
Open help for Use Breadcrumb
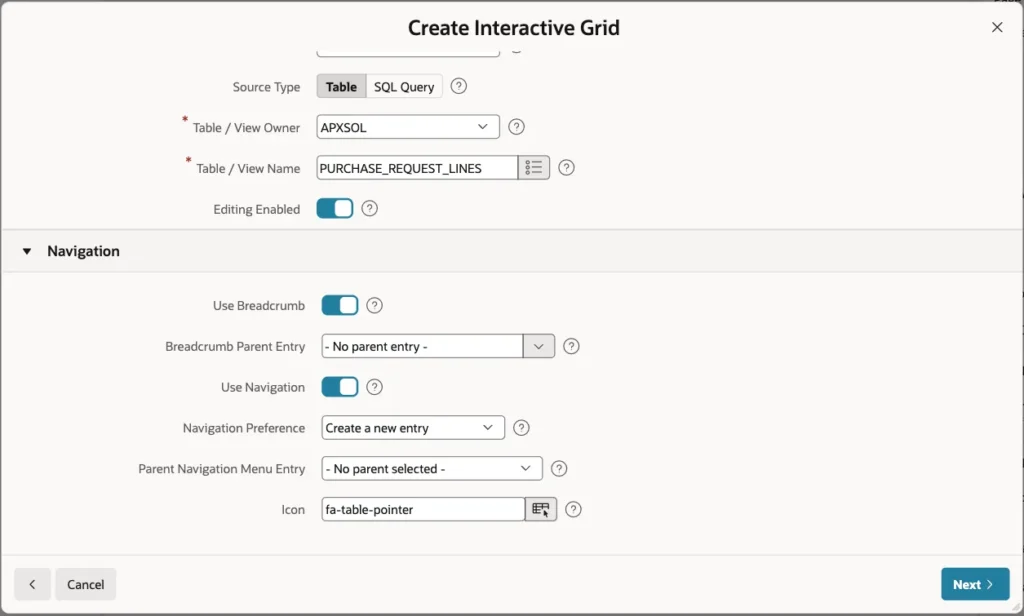(x=374, y=305)
